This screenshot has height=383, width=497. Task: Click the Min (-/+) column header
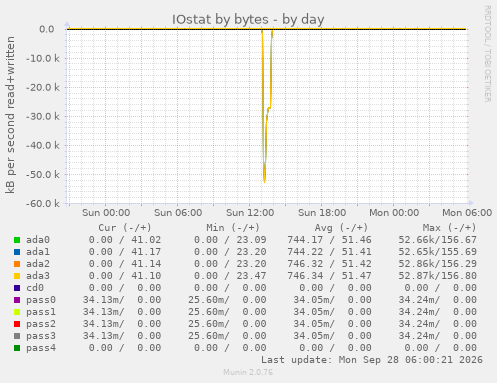point(233,228)
